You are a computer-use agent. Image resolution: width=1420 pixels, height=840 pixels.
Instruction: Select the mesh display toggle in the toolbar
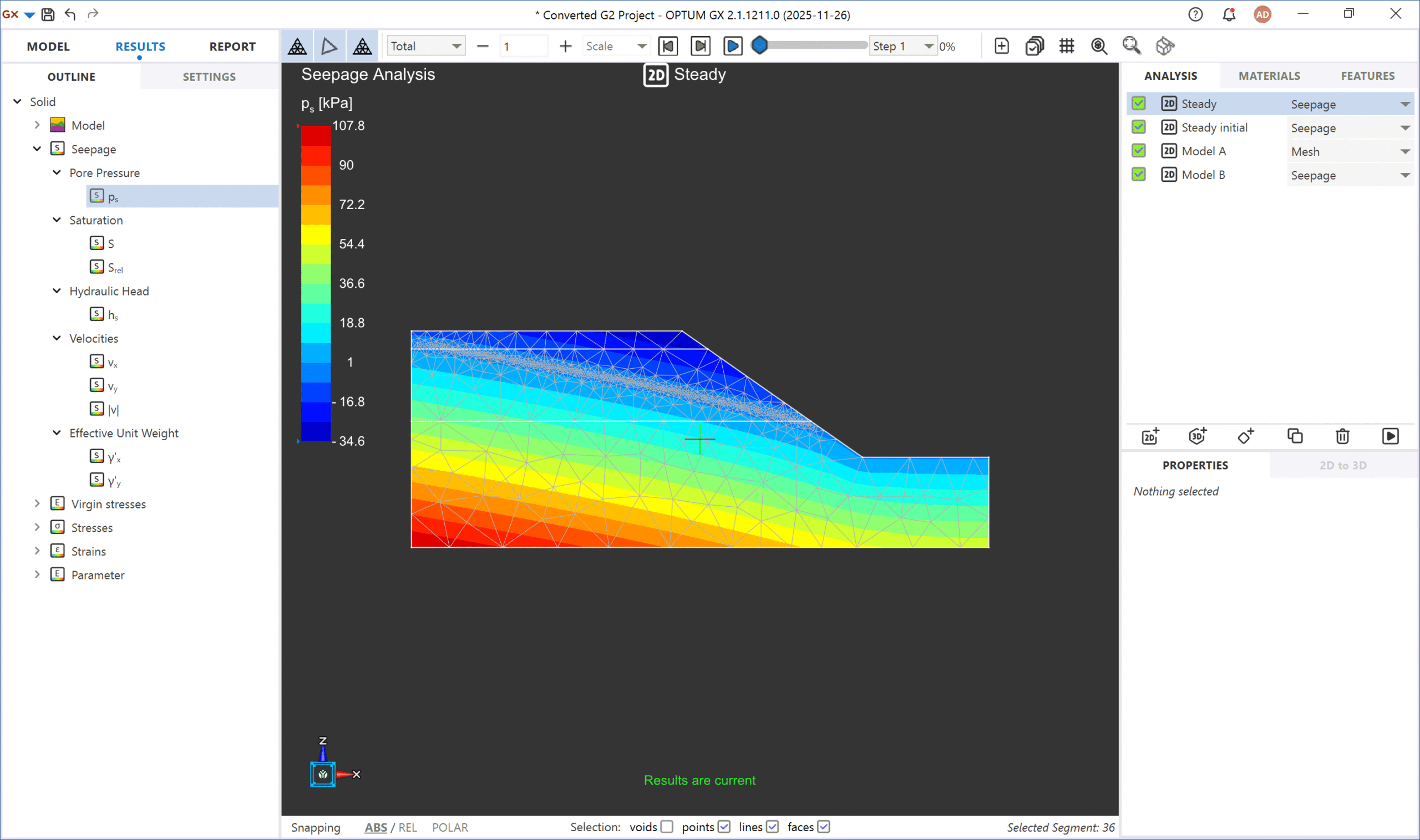coord(297,46)
